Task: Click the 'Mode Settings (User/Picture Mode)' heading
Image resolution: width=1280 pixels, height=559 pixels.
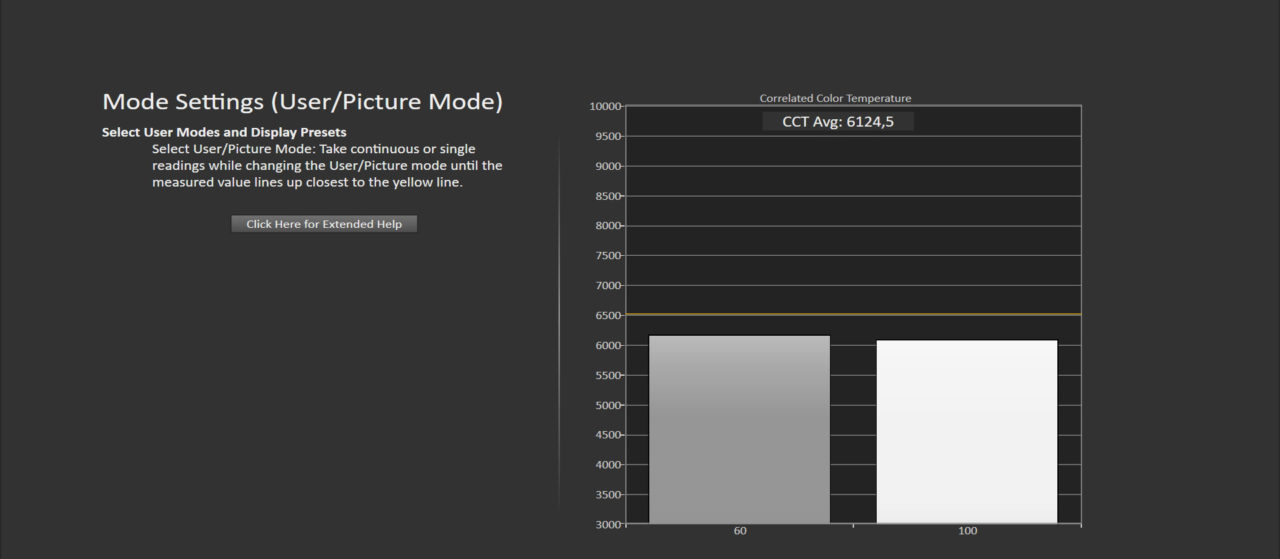Action: point(302,102)
